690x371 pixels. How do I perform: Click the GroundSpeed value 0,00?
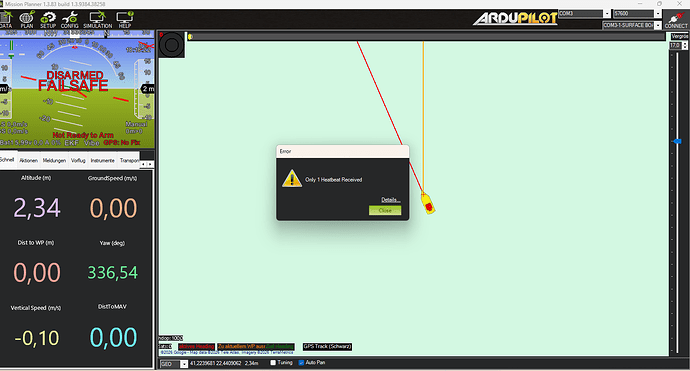coord(113,208)
